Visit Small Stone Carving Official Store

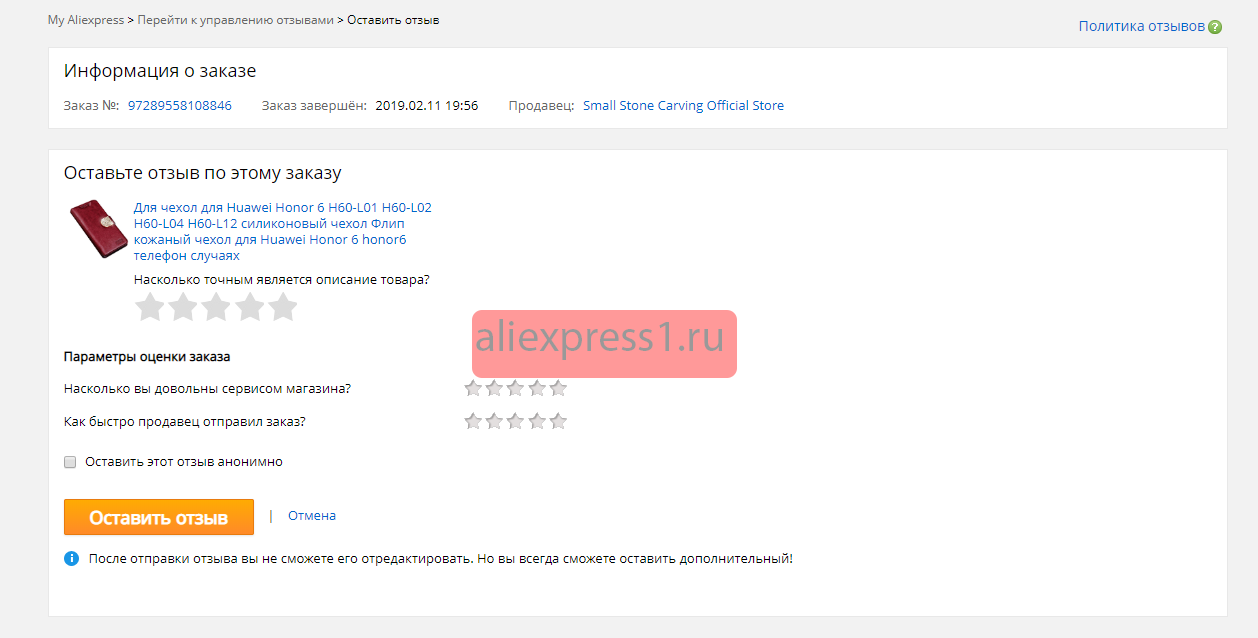[683, 105]
